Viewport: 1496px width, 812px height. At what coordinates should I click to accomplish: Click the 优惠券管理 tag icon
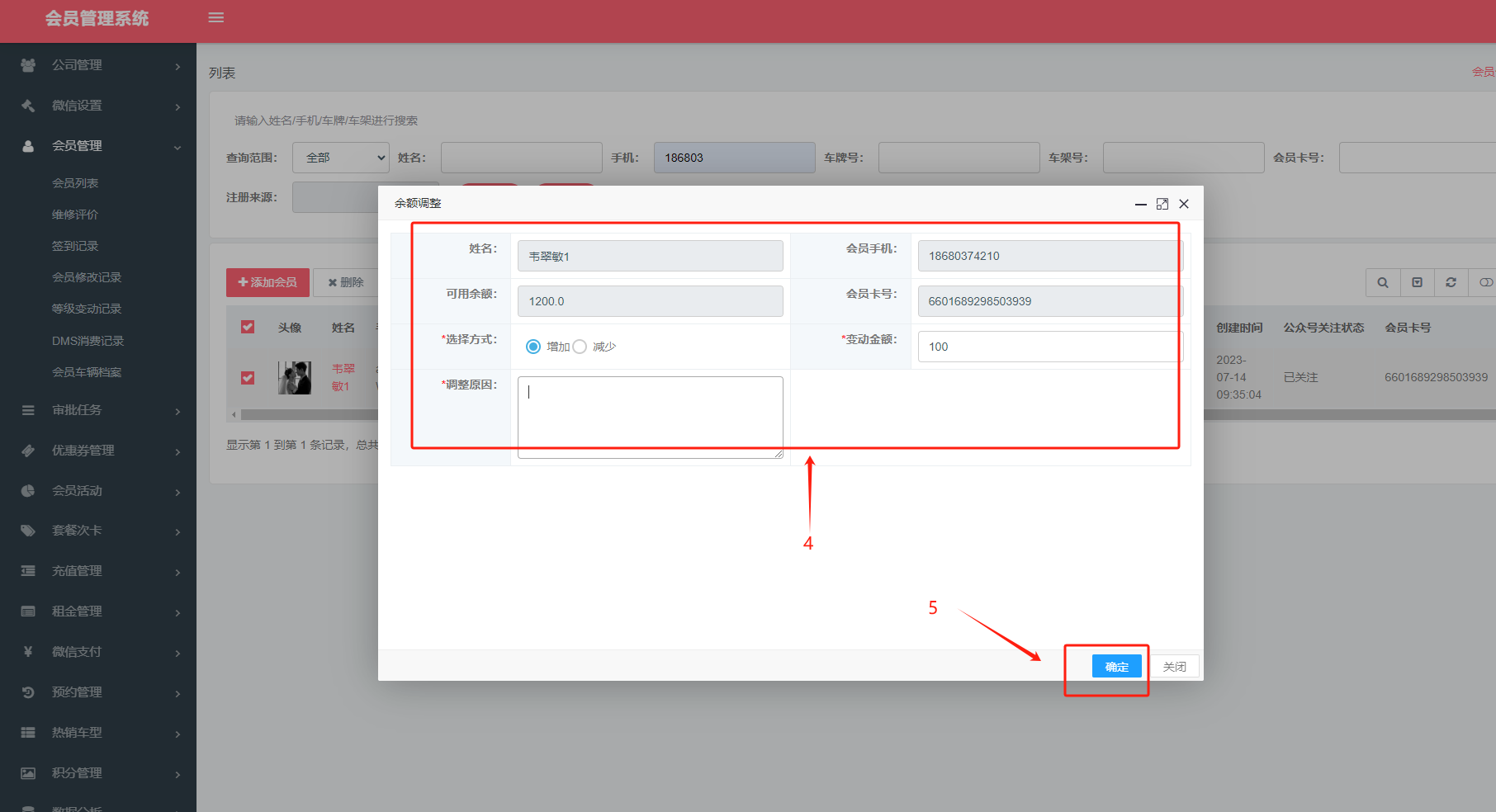(x=28, y=451)
